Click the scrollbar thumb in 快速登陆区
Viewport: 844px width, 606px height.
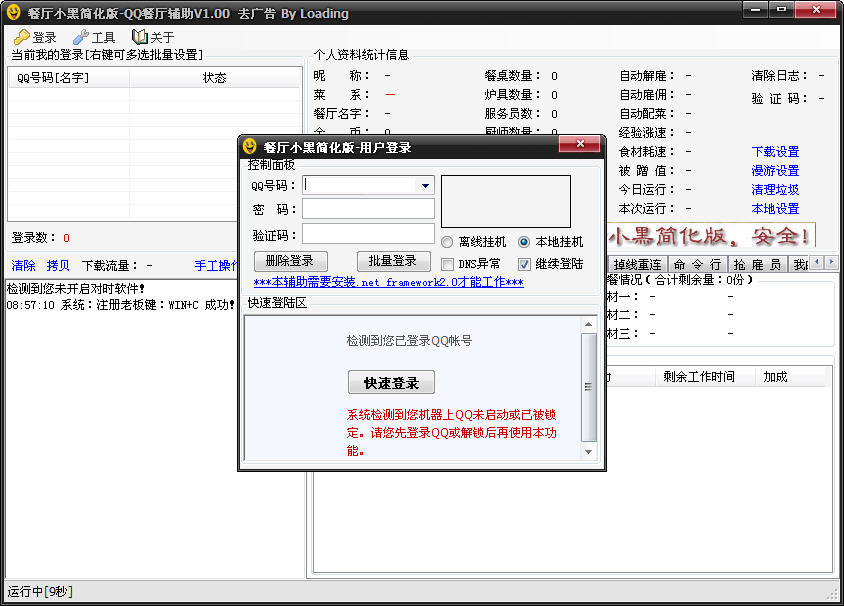[588, 387]
